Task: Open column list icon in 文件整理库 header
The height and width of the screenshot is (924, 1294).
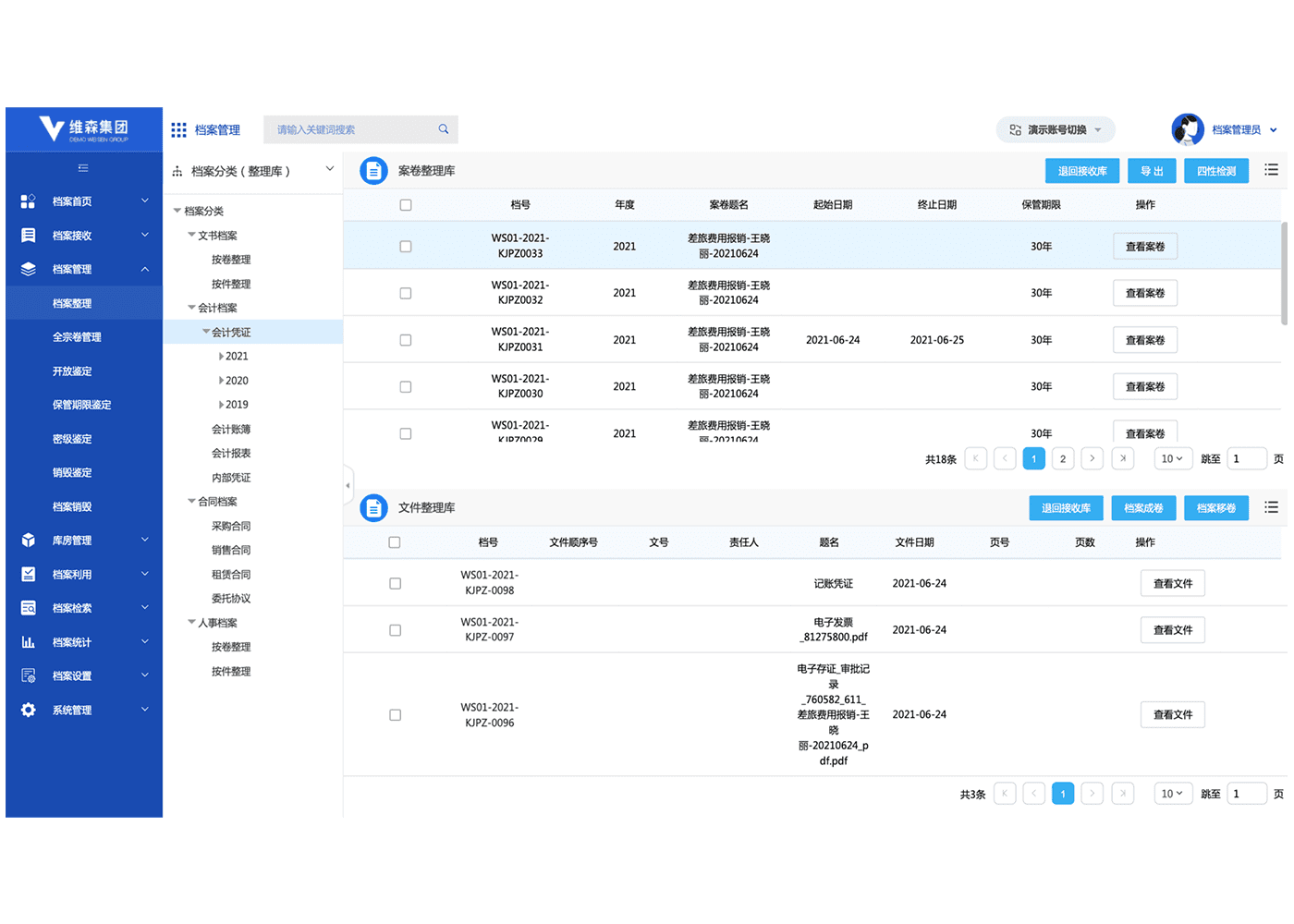Action: tap(1272, 507)
